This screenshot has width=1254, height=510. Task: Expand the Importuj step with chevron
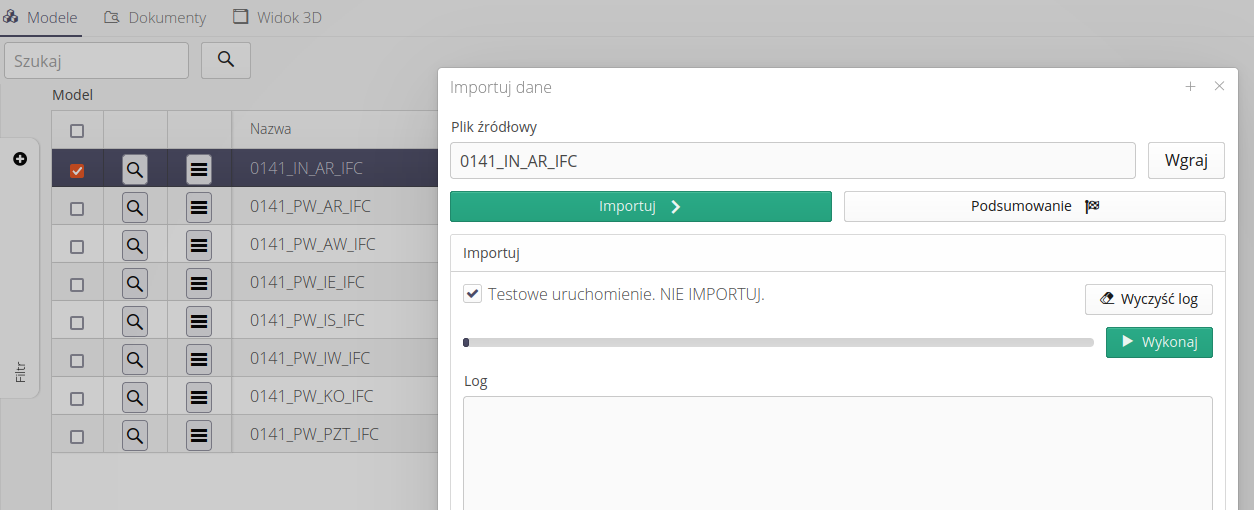[x=640, y=207]
